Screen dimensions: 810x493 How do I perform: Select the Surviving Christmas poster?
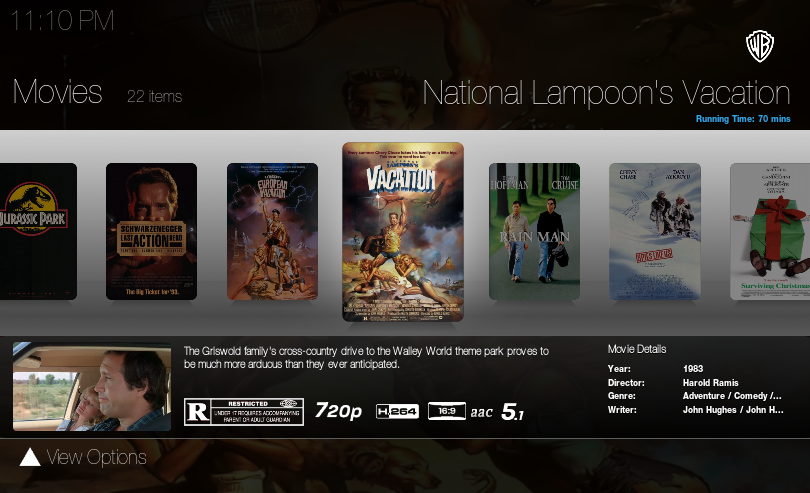pos(770,232)
